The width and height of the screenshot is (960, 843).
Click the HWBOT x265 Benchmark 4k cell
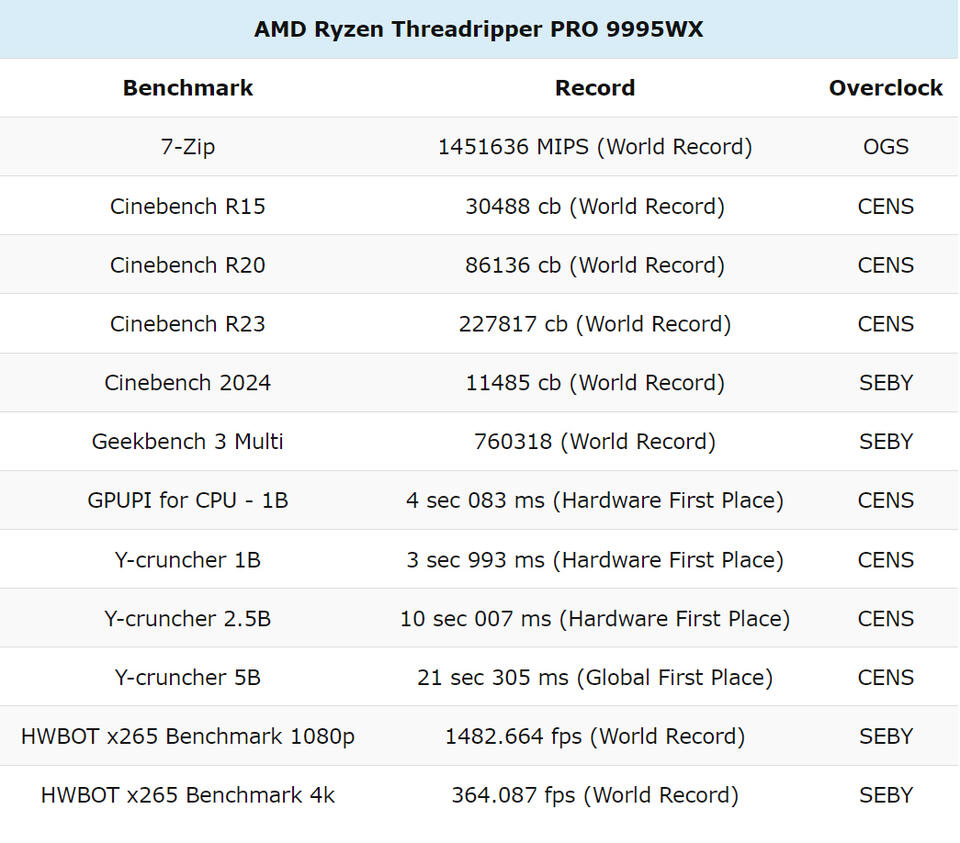tap(188, 795)
